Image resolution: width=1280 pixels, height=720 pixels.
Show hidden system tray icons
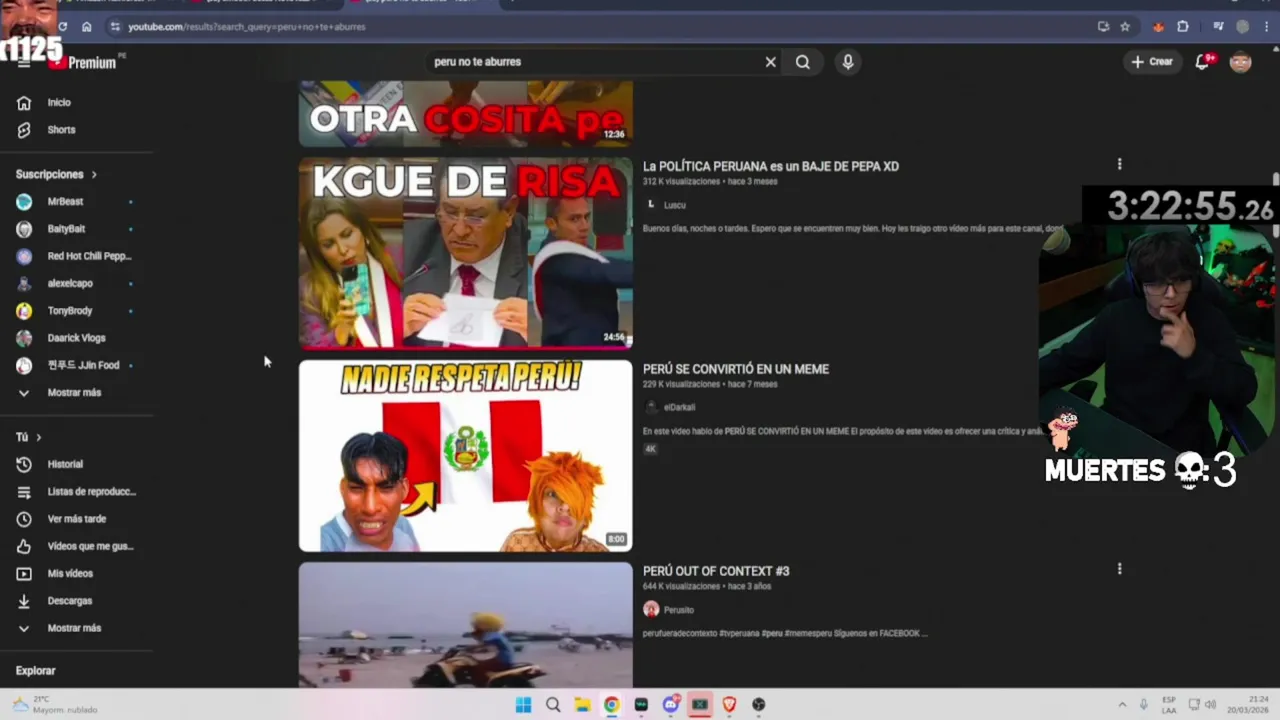click(x=1122, y=705)
